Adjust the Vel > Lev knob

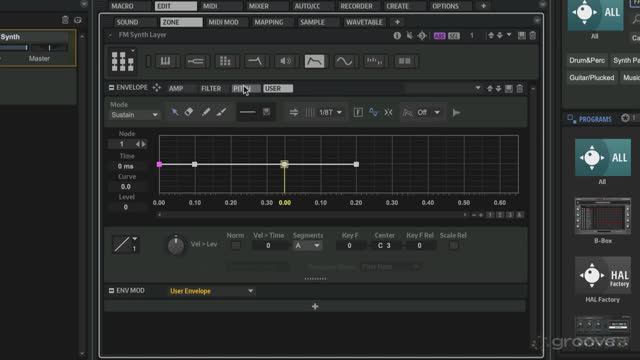tap(176, 245)
